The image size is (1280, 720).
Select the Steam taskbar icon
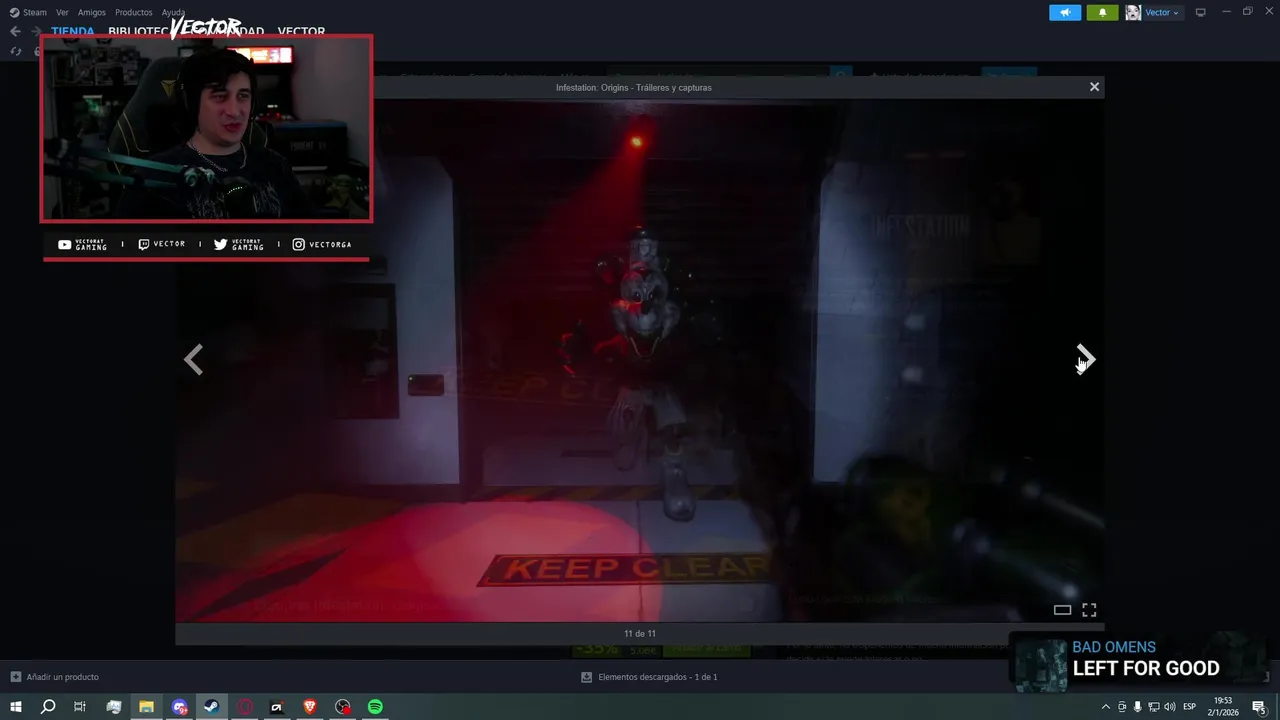(211, 707)
